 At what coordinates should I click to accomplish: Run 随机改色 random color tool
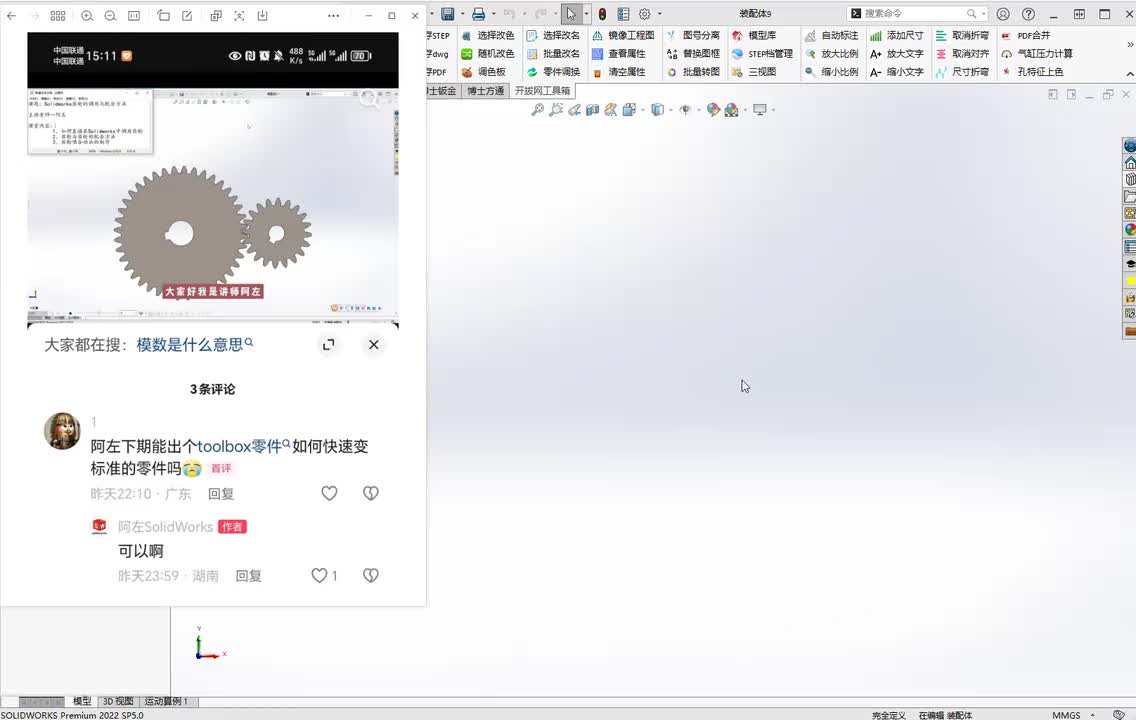[488, 54]
